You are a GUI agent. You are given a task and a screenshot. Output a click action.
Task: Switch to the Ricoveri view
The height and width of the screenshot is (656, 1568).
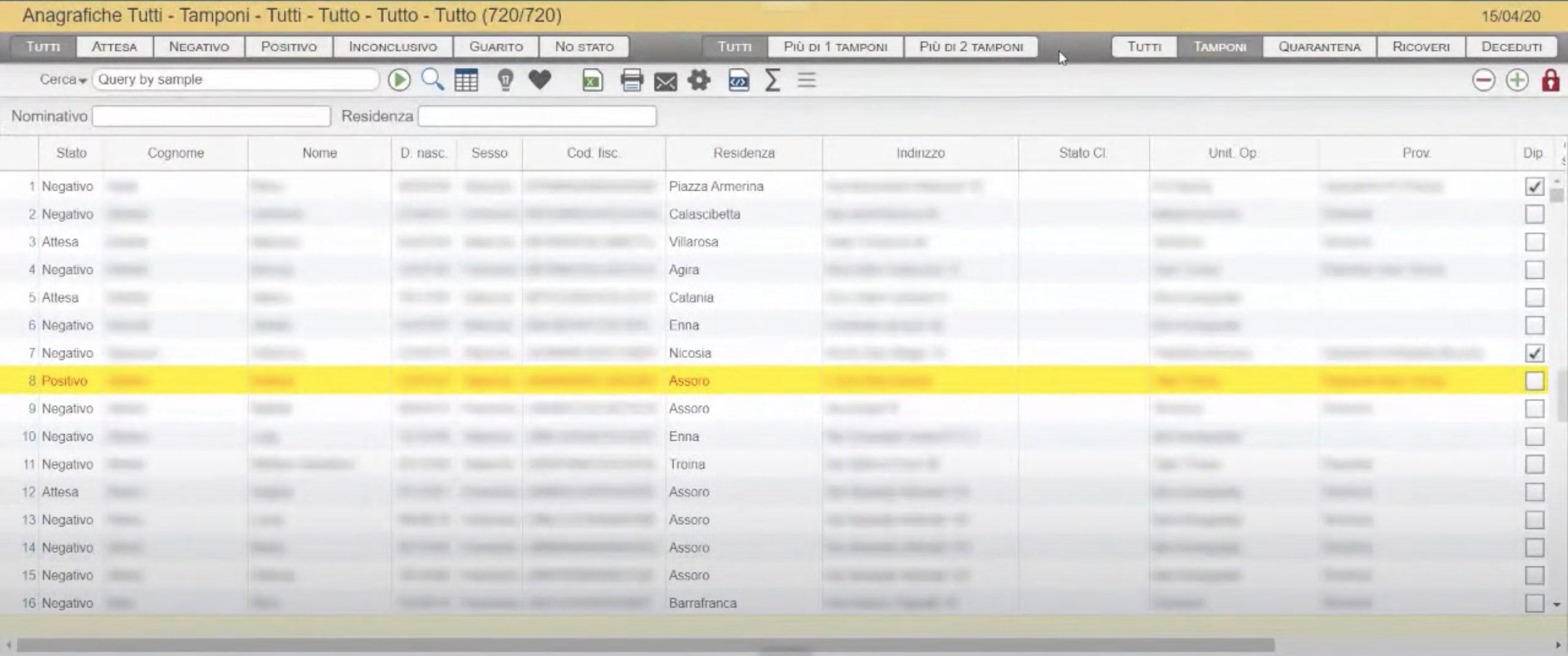[1420, 47]
